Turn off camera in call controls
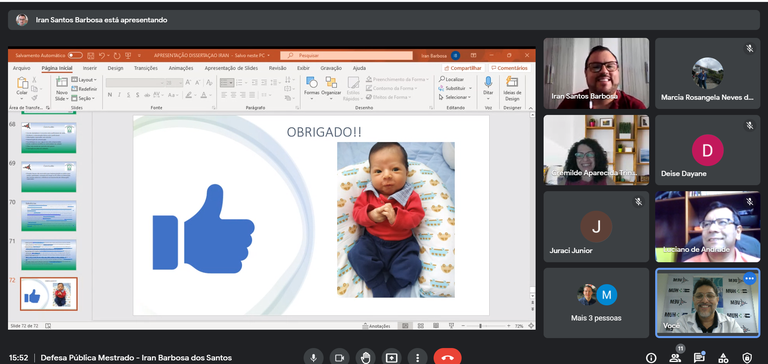Screen dimensions: 768x364 (339, 358)
